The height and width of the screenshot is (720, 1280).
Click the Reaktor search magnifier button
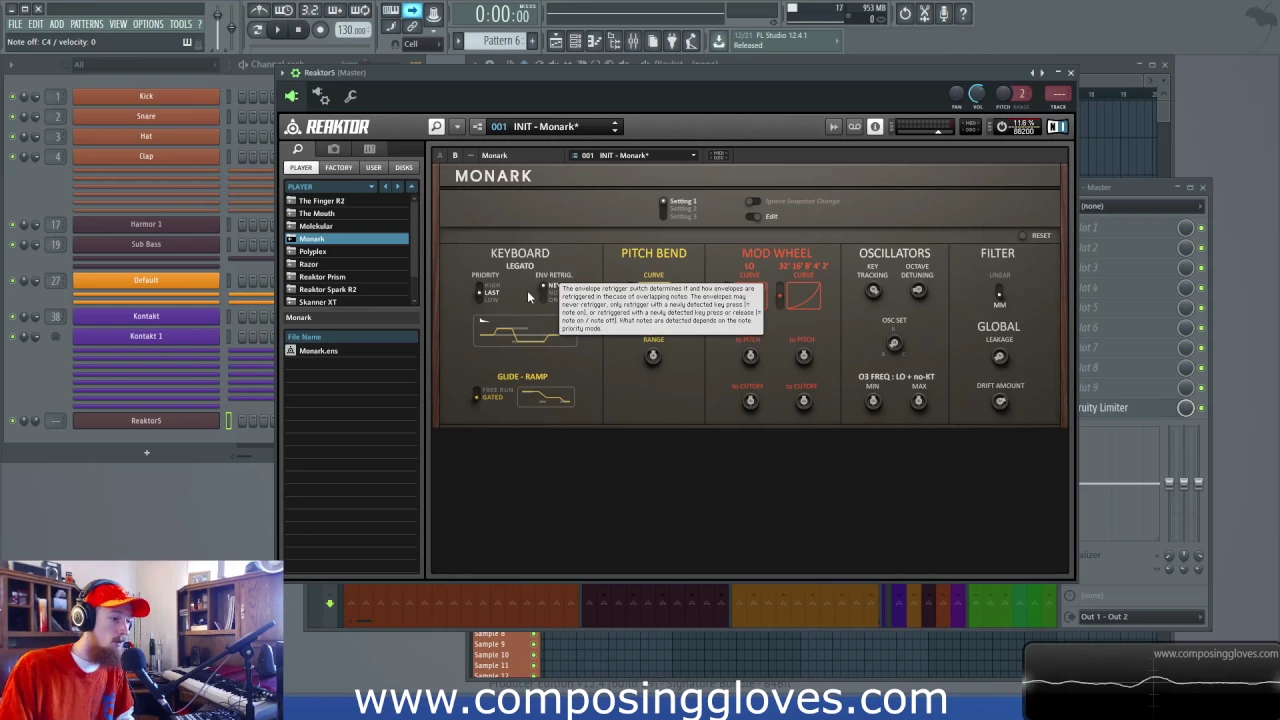[x=436, y=127]
